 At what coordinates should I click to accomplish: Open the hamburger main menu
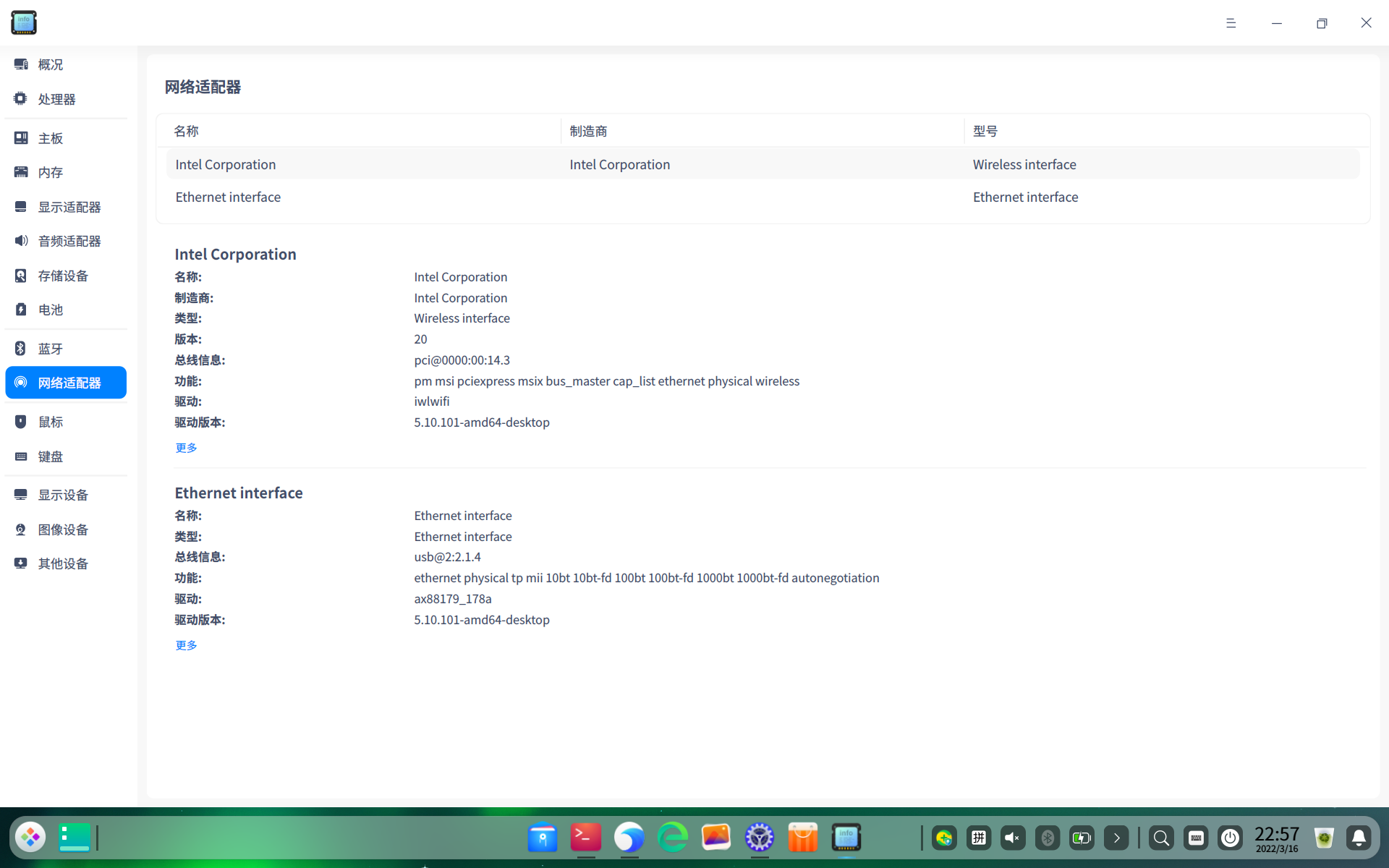click(1231, 23)
